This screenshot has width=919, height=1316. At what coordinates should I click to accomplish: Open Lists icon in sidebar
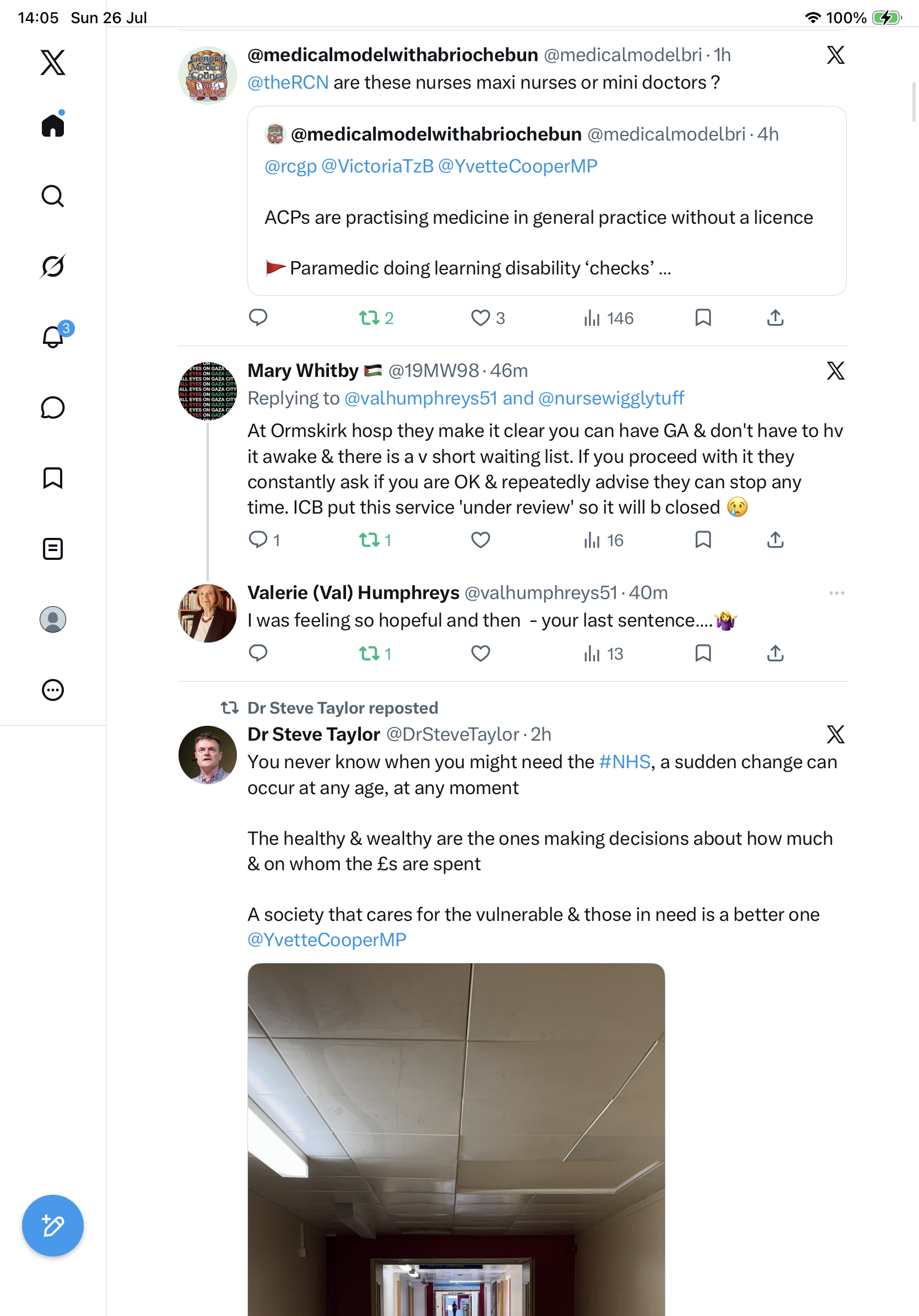(x=53, y=548)
